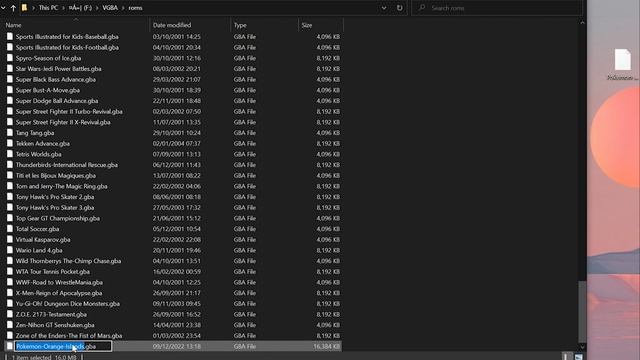Viewport: 640px width, 360px height.
Task: Click the Search roms field
Action: (x=496, y=8)
